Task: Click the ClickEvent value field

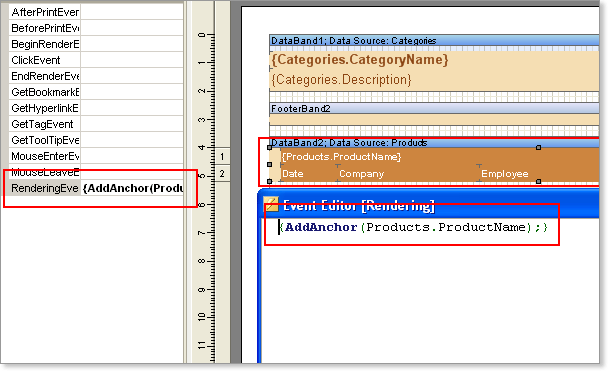Action: click(x=131, y=60)
